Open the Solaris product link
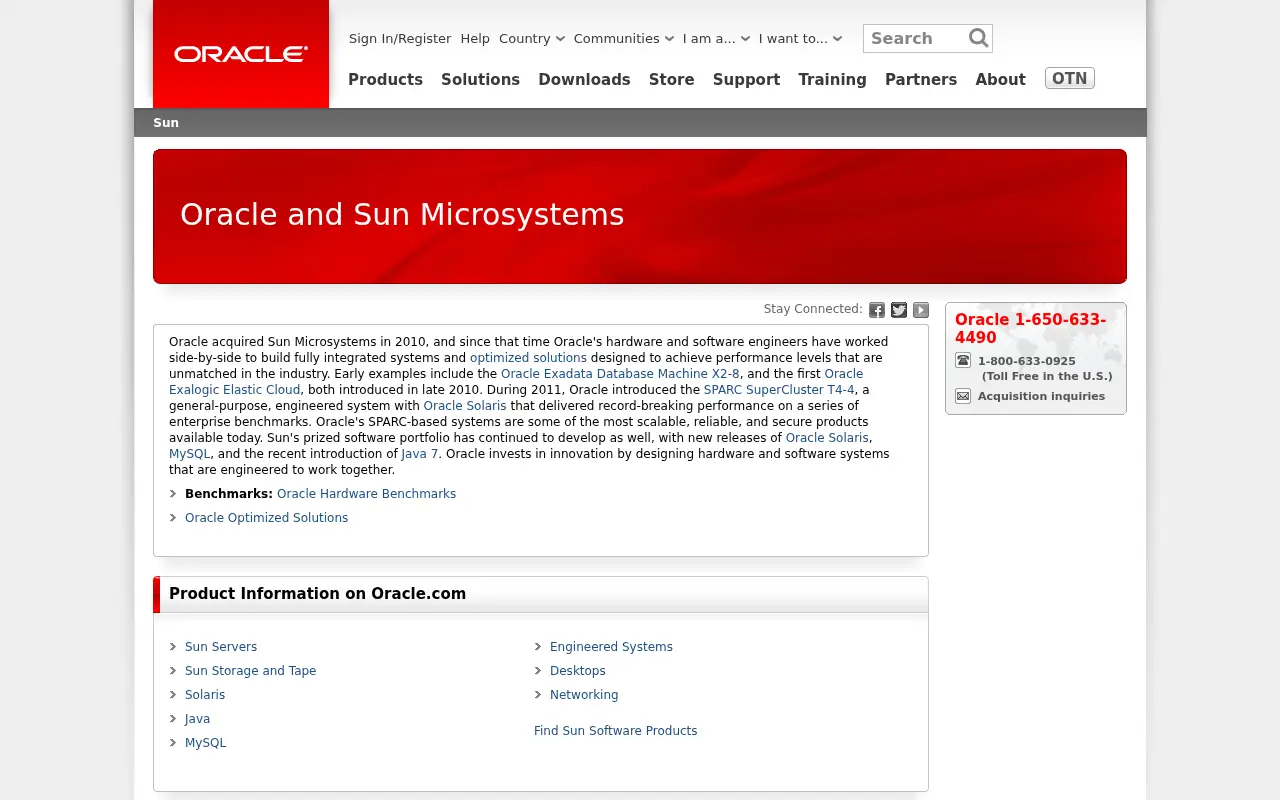This screenshot has width=1280, height=800. pos(205,694)
